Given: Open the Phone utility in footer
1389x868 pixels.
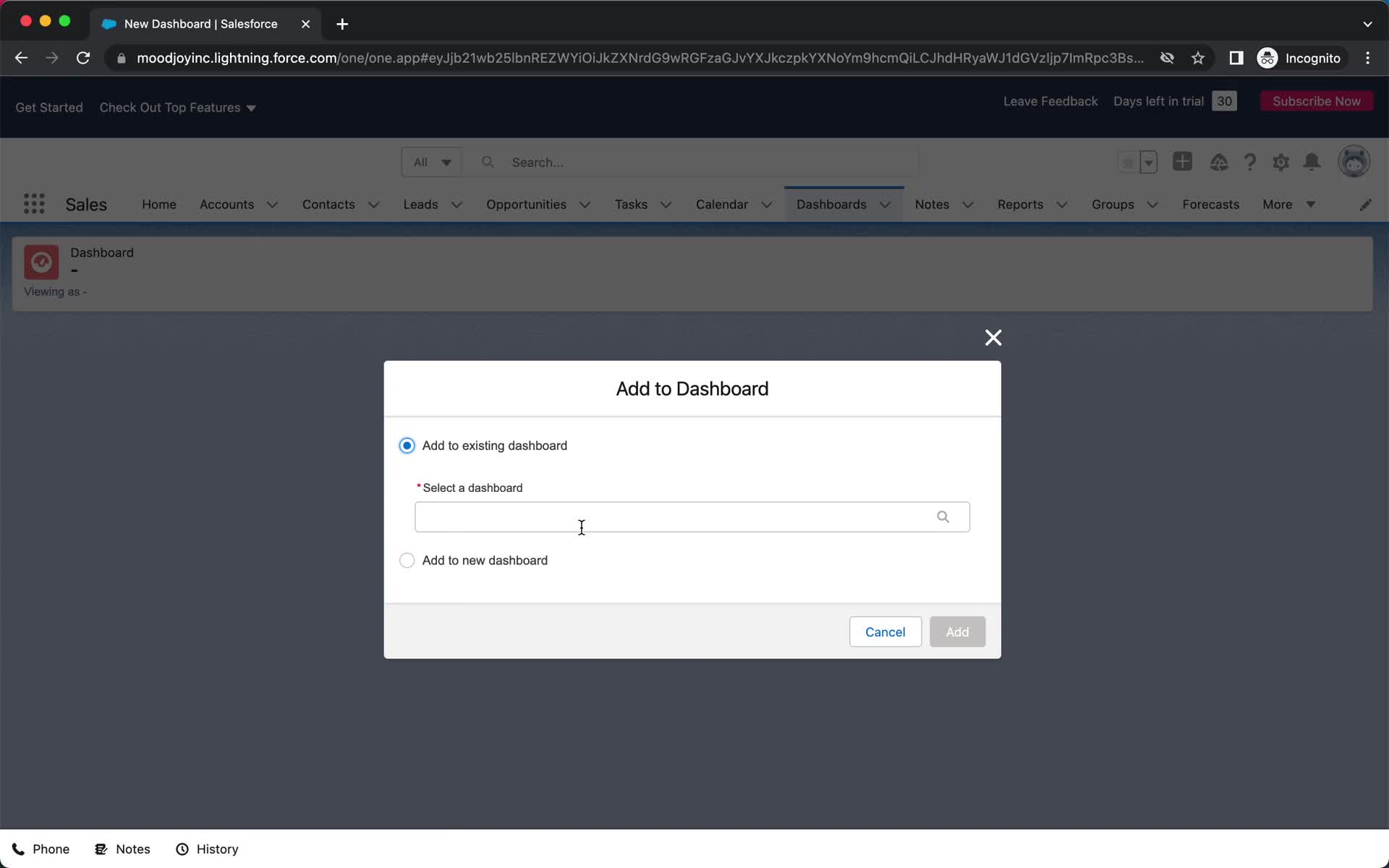Looking at the screenshot, I should 41,849.
